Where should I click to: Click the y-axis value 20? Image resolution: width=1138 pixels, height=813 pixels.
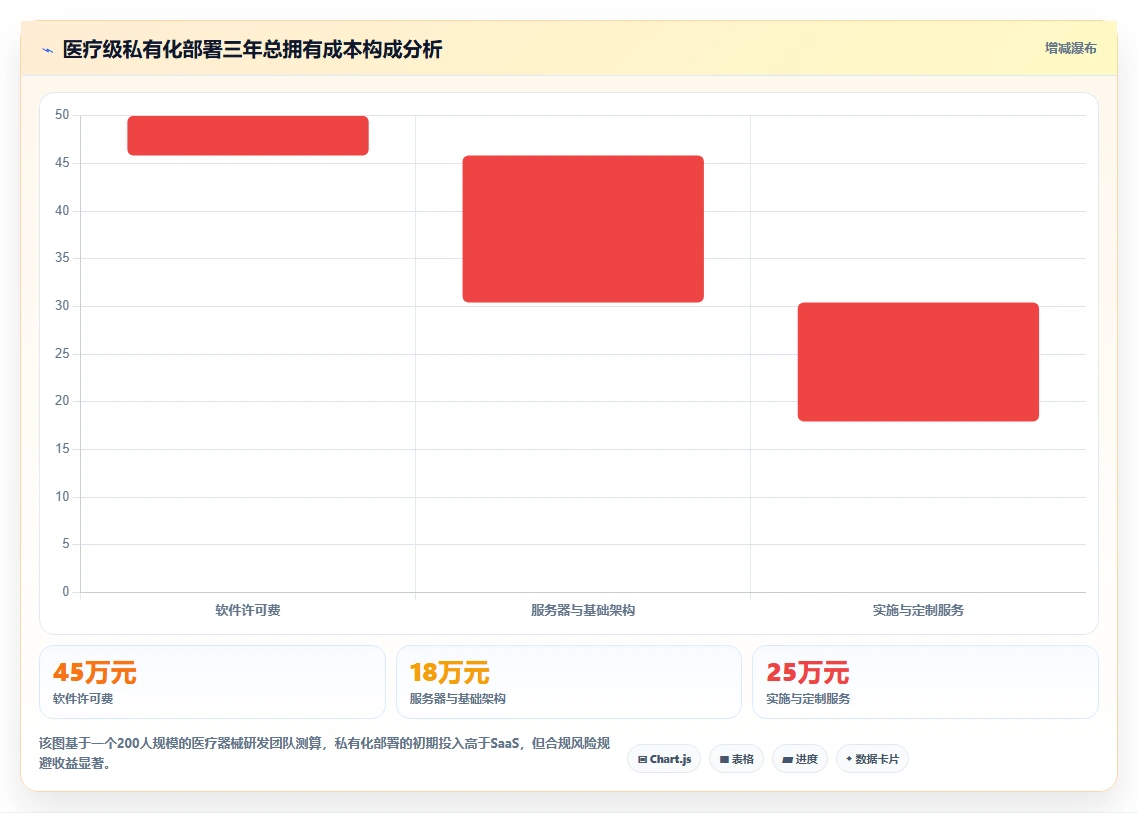[62, 401]
